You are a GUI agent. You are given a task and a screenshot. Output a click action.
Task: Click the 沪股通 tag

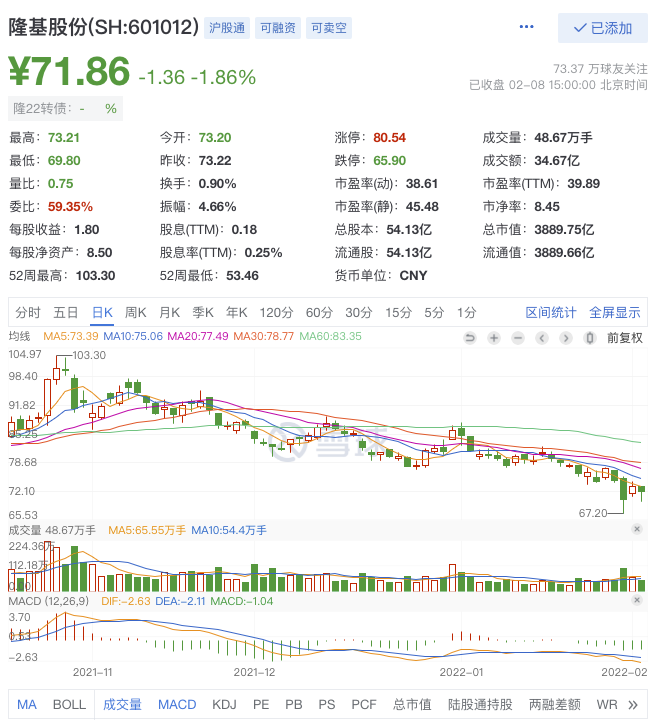click(227, 28)
